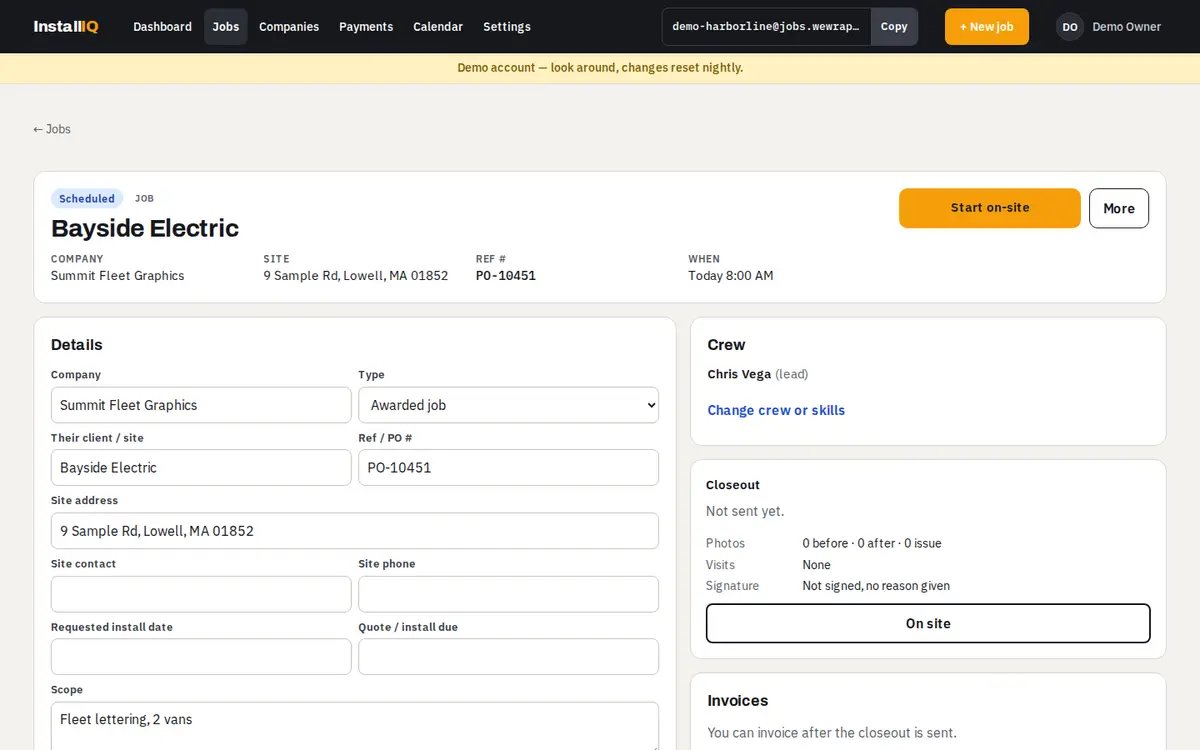Viewport: 1200px width, 750px height.
Task: Open the Payments section
Action: 366,27
